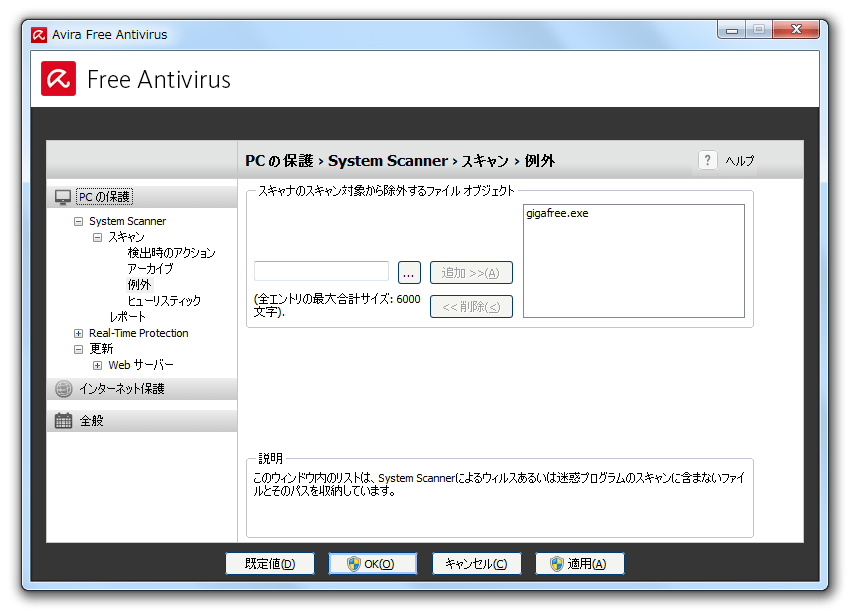Expand the Web サーバー node
The height and width of the screenshot is (612, 849).
(x=97, y=366)
